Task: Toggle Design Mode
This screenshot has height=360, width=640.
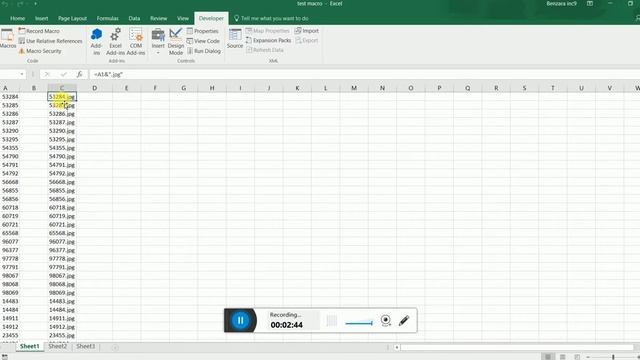Action: [176, 41]
